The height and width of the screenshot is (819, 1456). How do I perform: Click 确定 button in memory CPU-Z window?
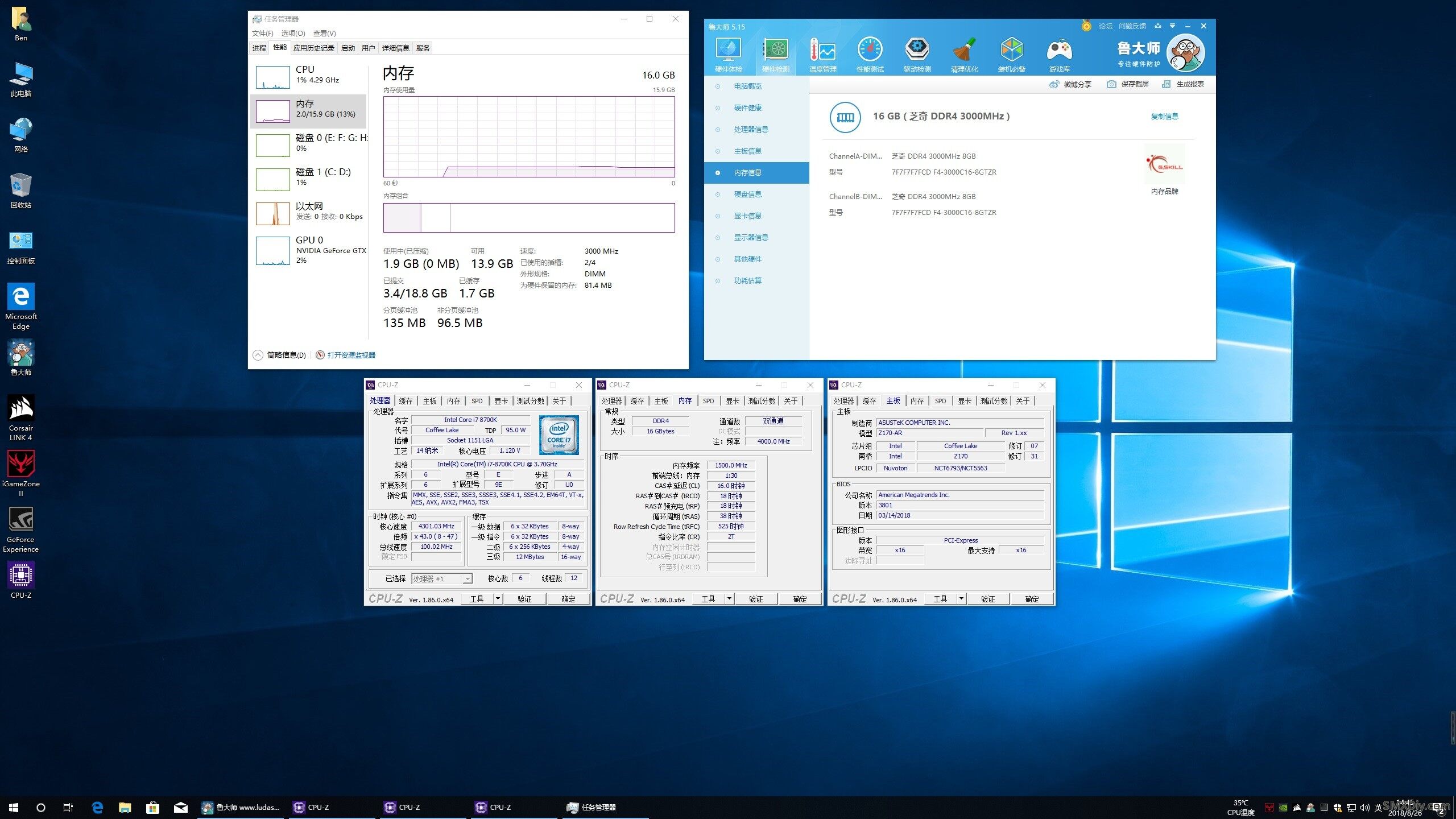tap(800, 599)
